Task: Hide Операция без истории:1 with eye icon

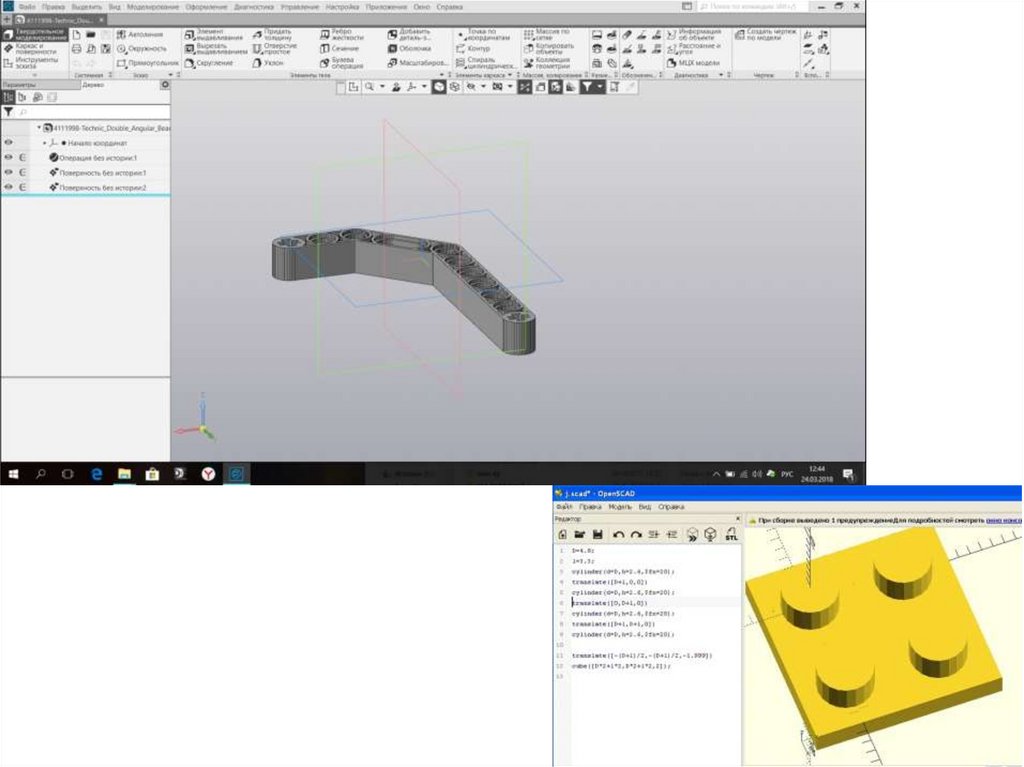Action: tap(8, 158)
